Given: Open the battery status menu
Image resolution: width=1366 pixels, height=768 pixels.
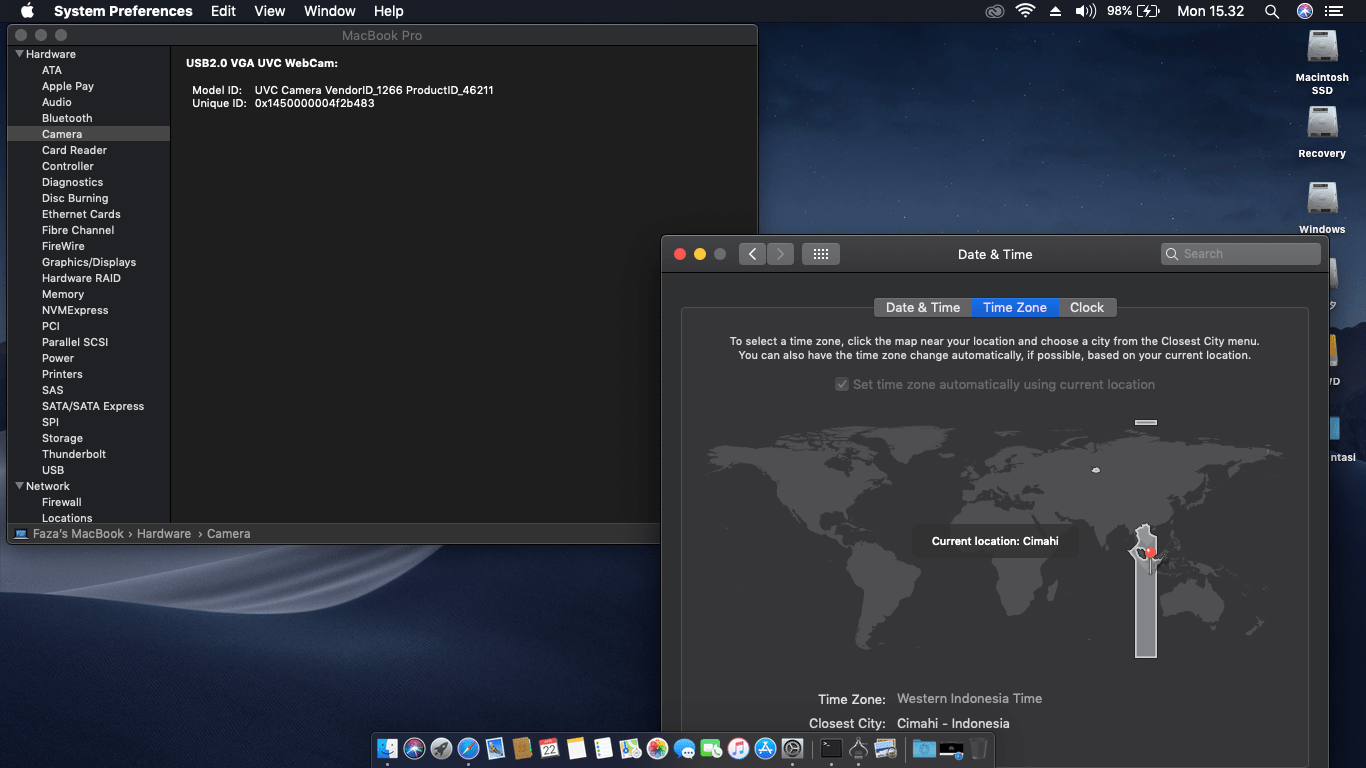Looking at the screenshot, I should 1133,11.
